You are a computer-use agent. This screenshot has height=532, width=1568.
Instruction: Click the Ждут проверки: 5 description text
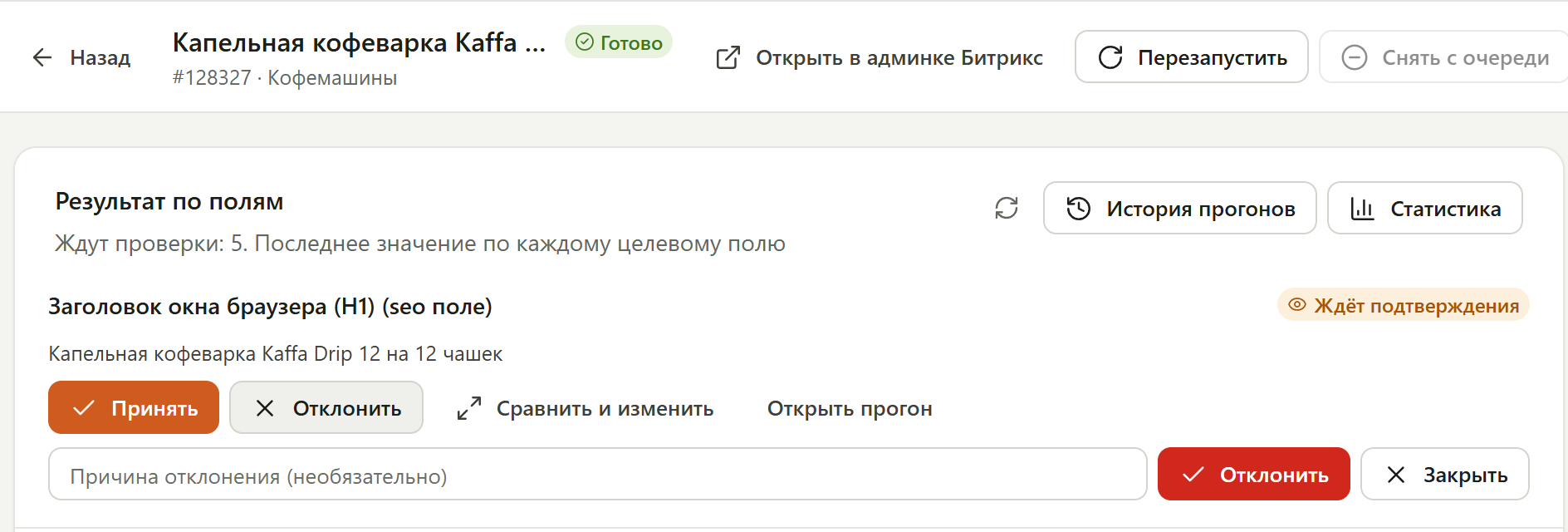tap(419, 244)
